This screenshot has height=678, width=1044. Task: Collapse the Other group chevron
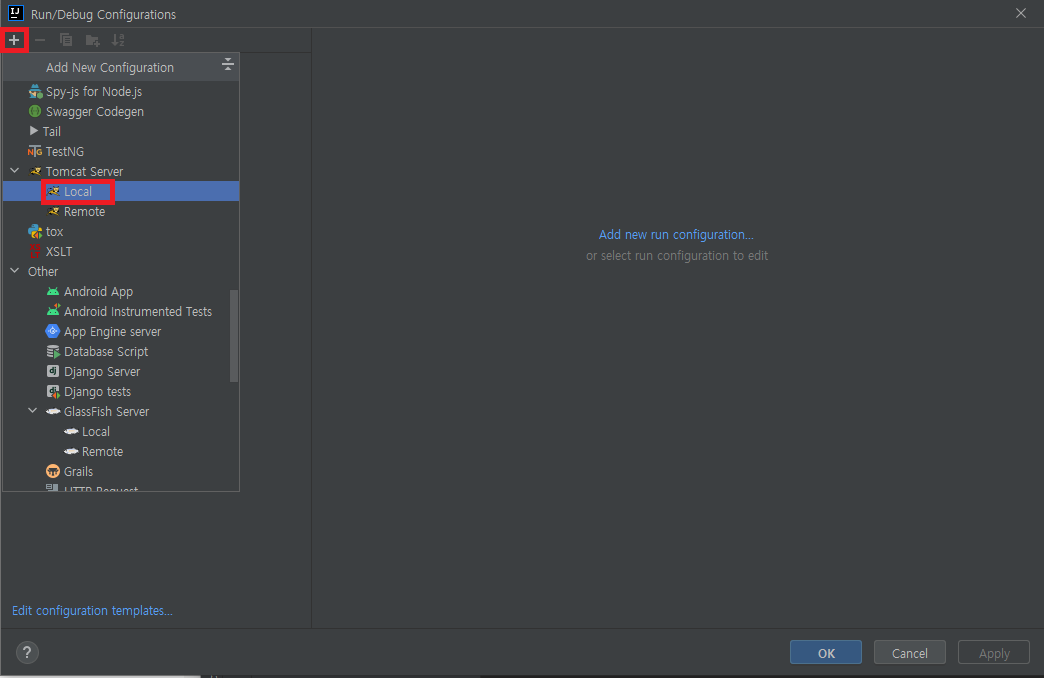[15, 271]
